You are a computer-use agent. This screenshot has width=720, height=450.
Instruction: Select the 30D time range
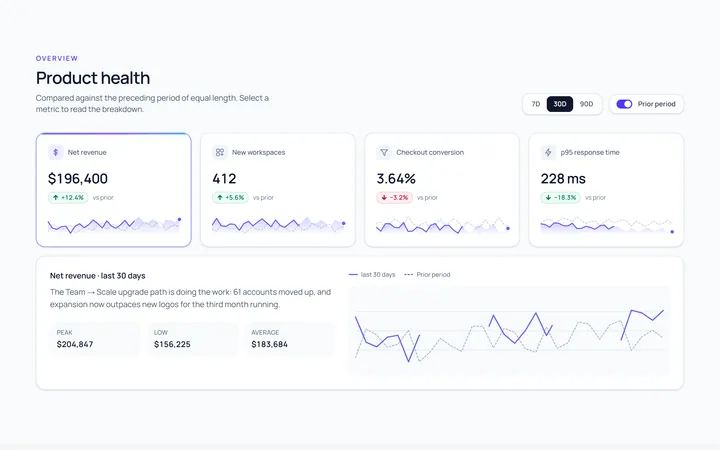point(560,104)
